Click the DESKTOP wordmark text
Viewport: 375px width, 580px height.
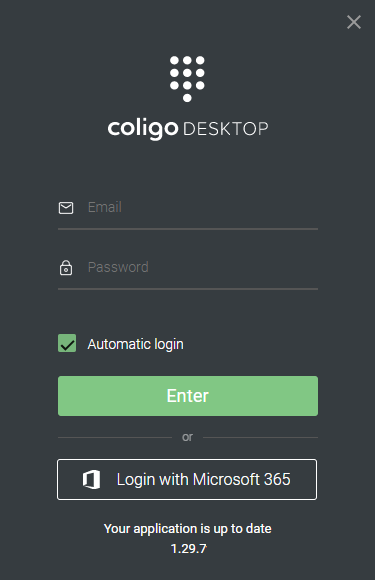(226, 129)
